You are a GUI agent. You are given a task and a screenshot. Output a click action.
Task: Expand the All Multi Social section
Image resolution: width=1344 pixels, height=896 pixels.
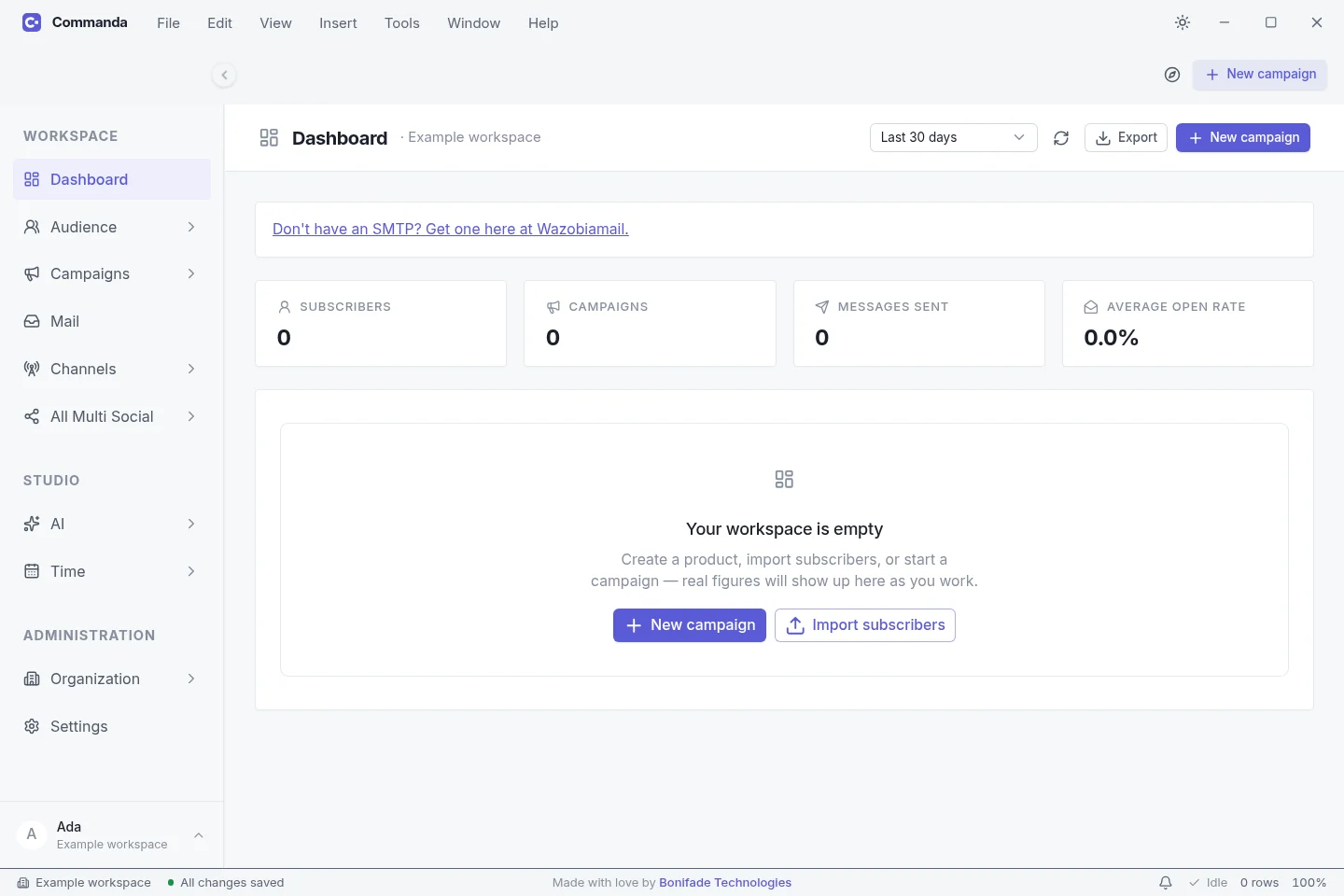pos(112,416)
